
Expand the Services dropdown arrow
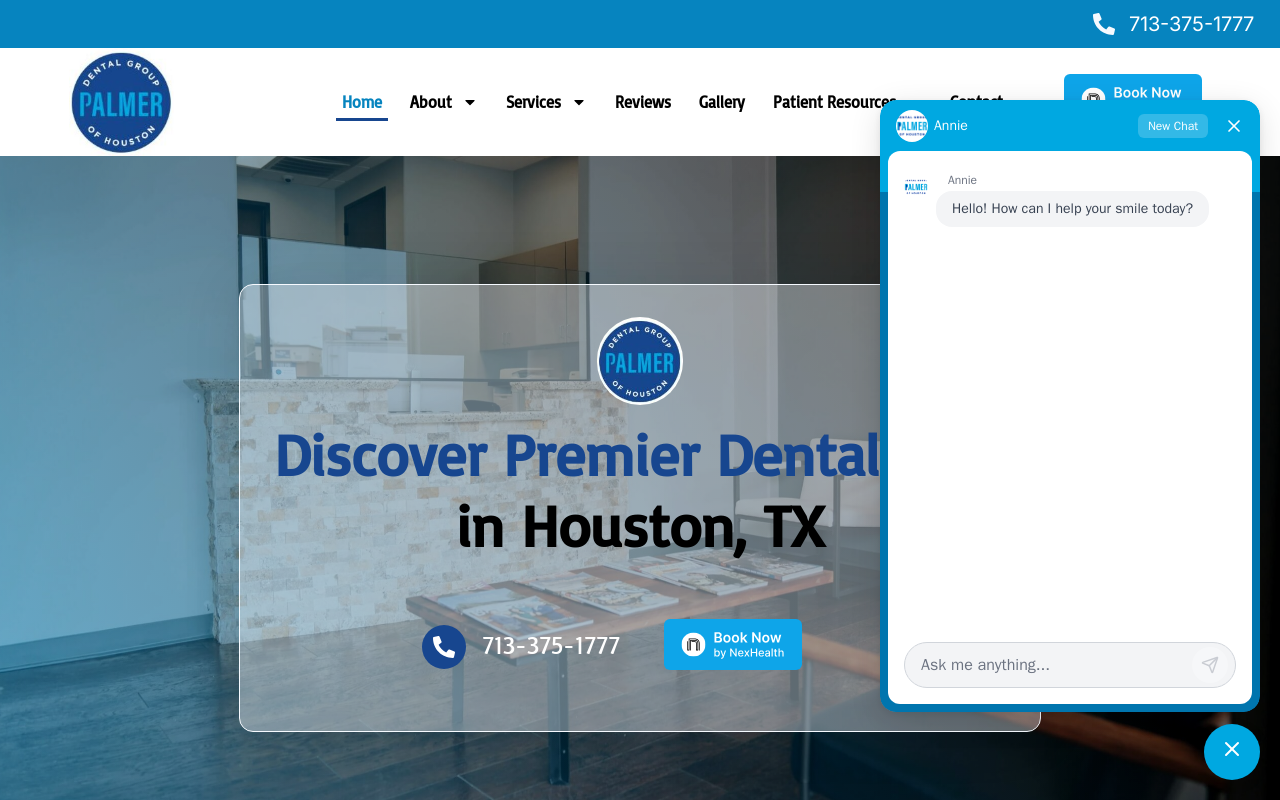(x=579, y=102)
